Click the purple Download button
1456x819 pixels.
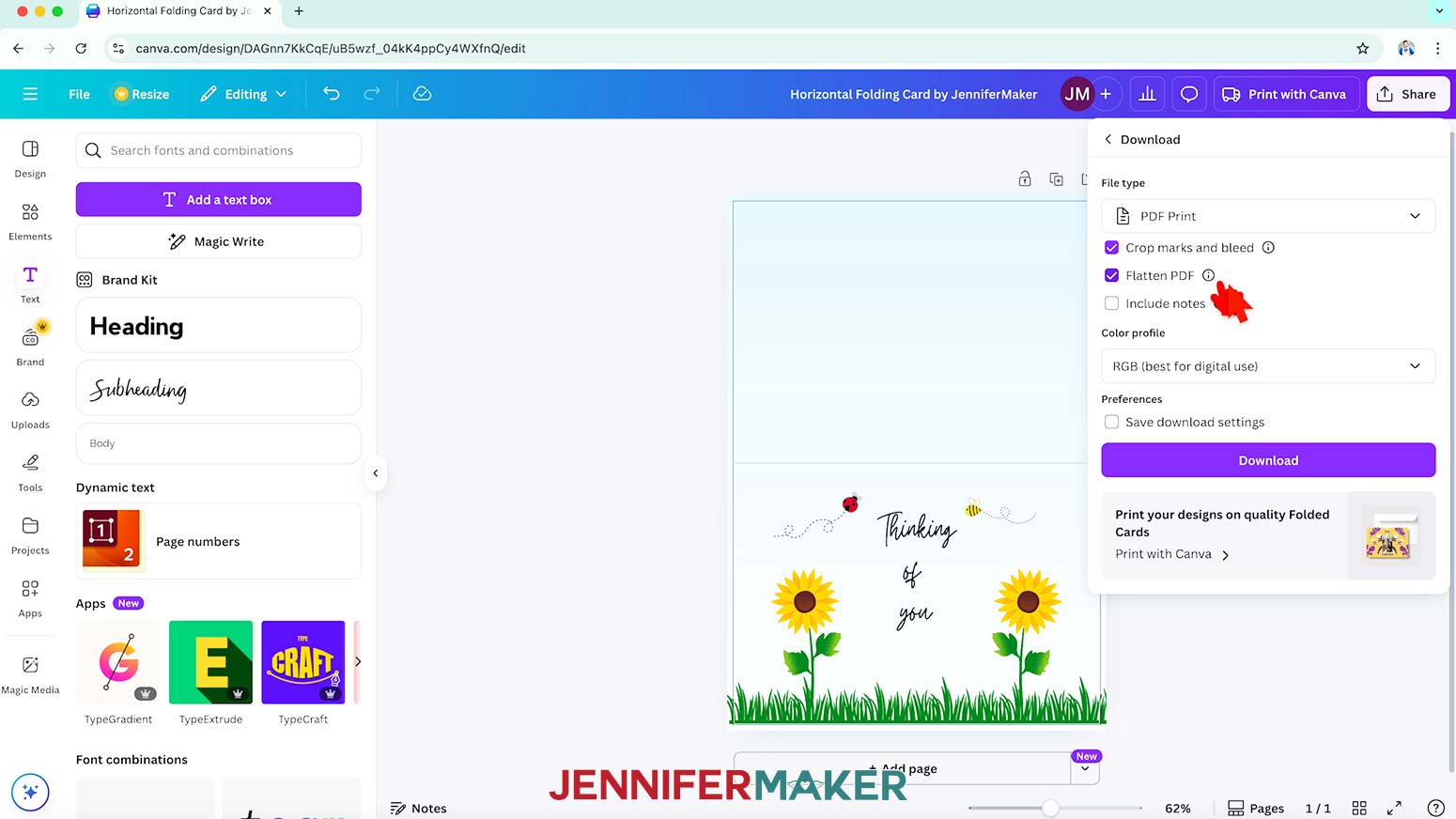pyautogui.click(x=1268, y=460)
